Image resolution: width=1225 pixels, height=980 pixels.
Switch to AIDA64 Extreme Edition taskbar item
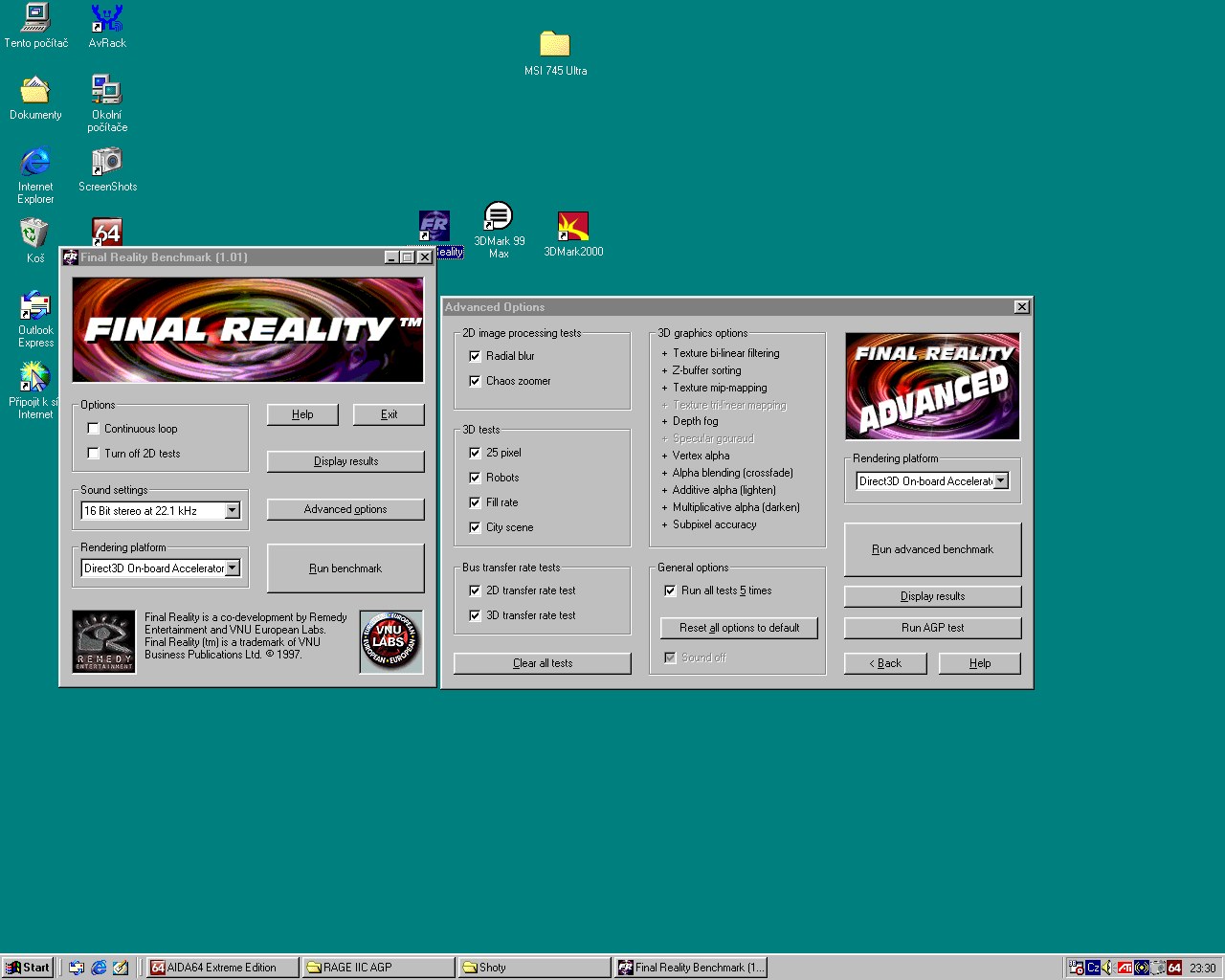222,968
